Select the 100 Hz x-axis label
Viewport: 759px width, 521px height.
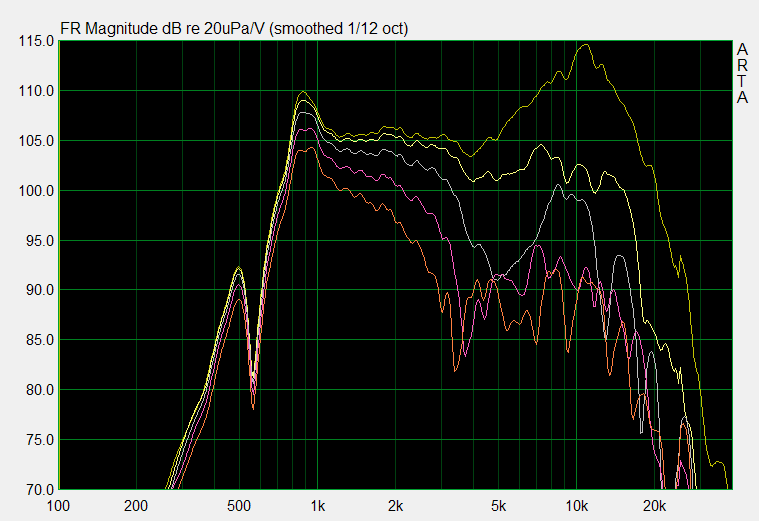58,506
